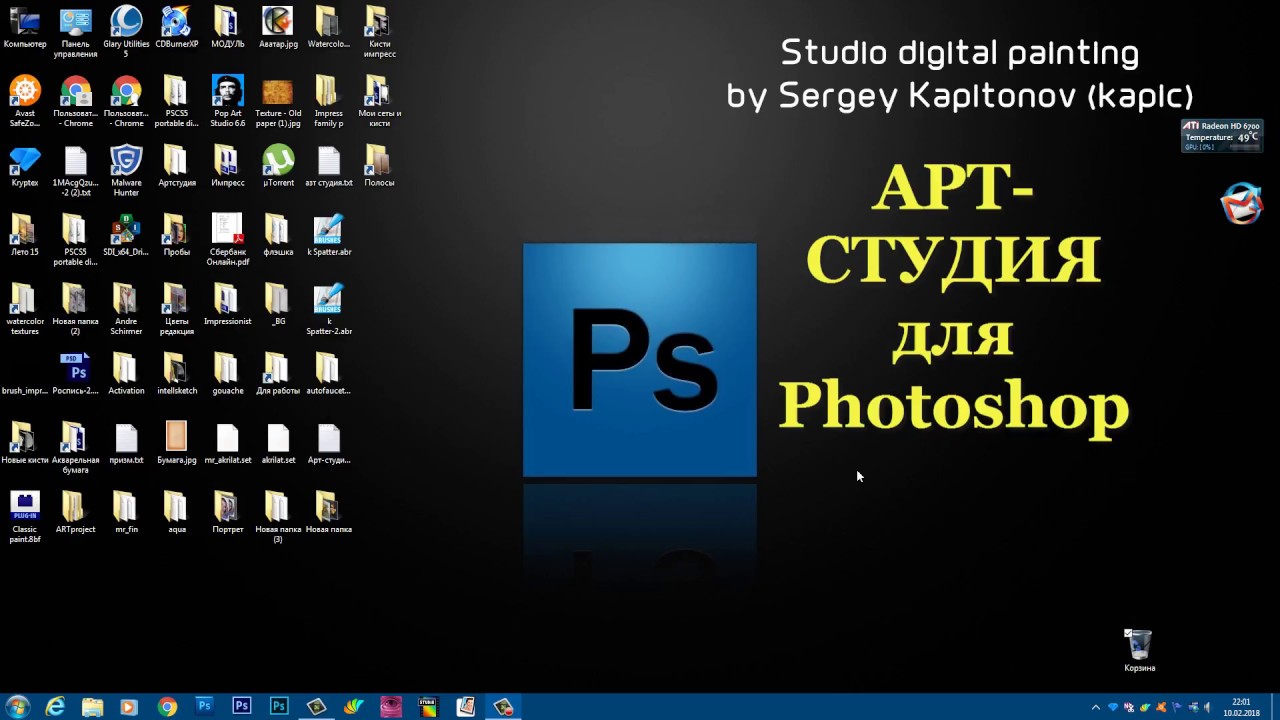Select the Новые кисти folder shortcut

click(x=25, y=443)
